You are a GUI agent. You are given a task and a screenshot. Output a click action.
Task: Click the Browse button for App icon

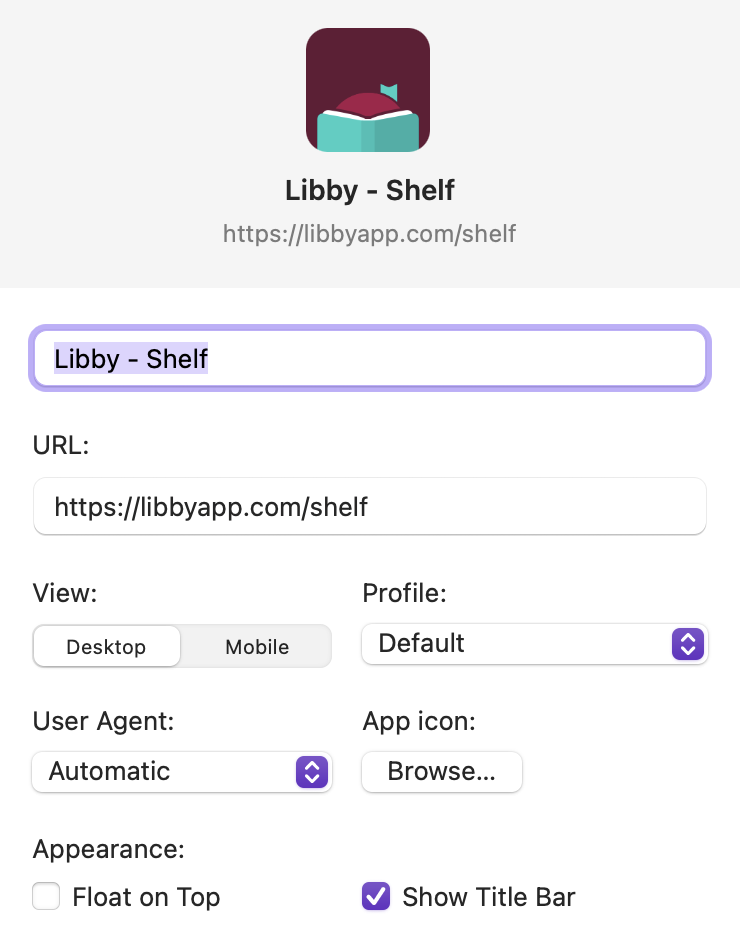pyautogui.click(x=441, y=772)
